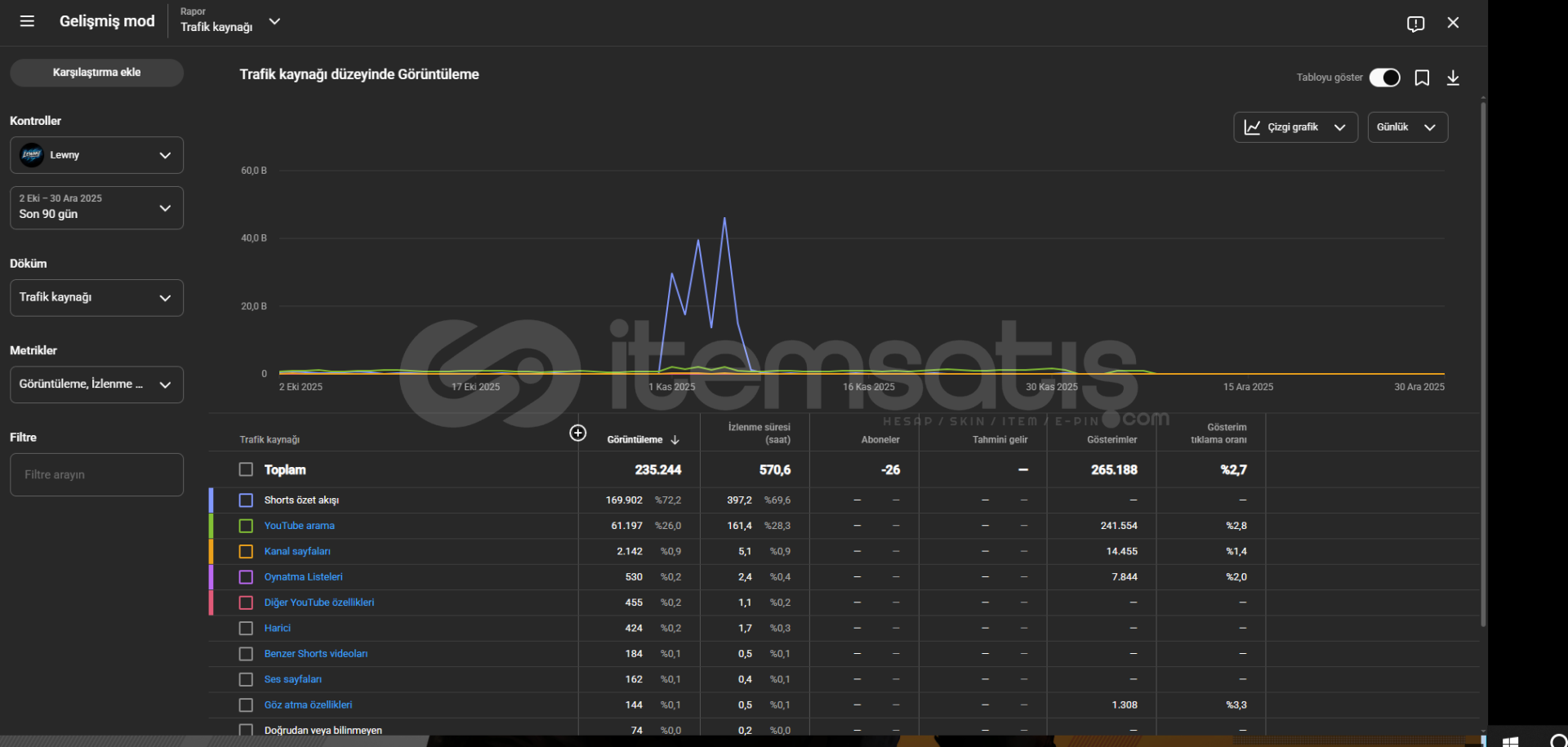1568x747 pixels.
Task: Open the Rapor Trafik kaynağı report menu
Action: (229, 21)
